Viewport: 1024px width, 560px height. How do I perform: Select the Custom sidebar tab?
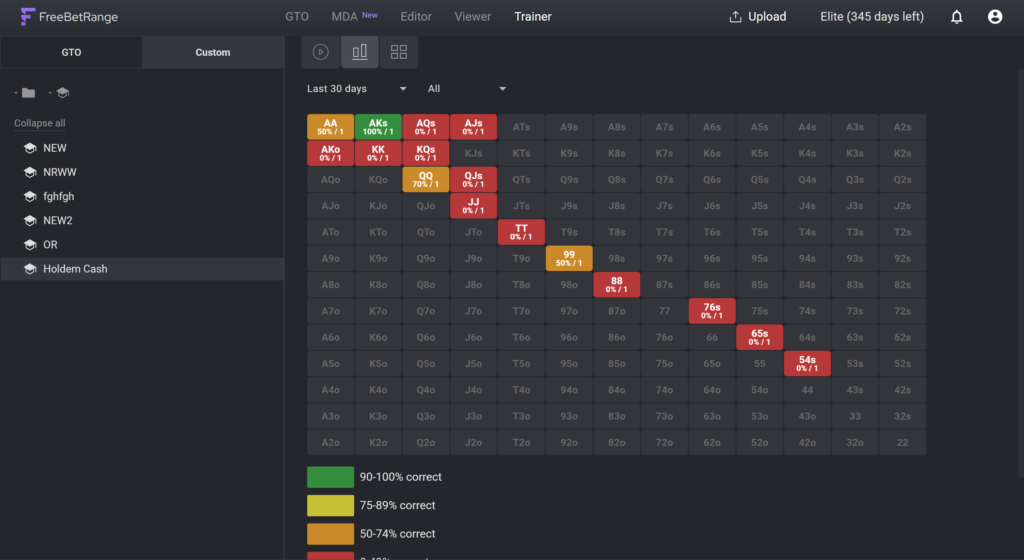(x=213, y=52)
